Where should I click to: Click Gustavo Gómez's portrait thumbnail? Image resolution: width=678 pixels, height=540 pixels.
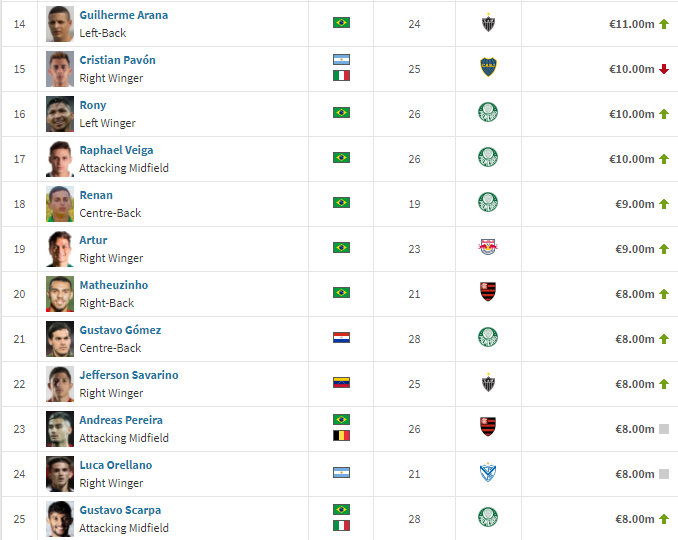coord(60,339)
